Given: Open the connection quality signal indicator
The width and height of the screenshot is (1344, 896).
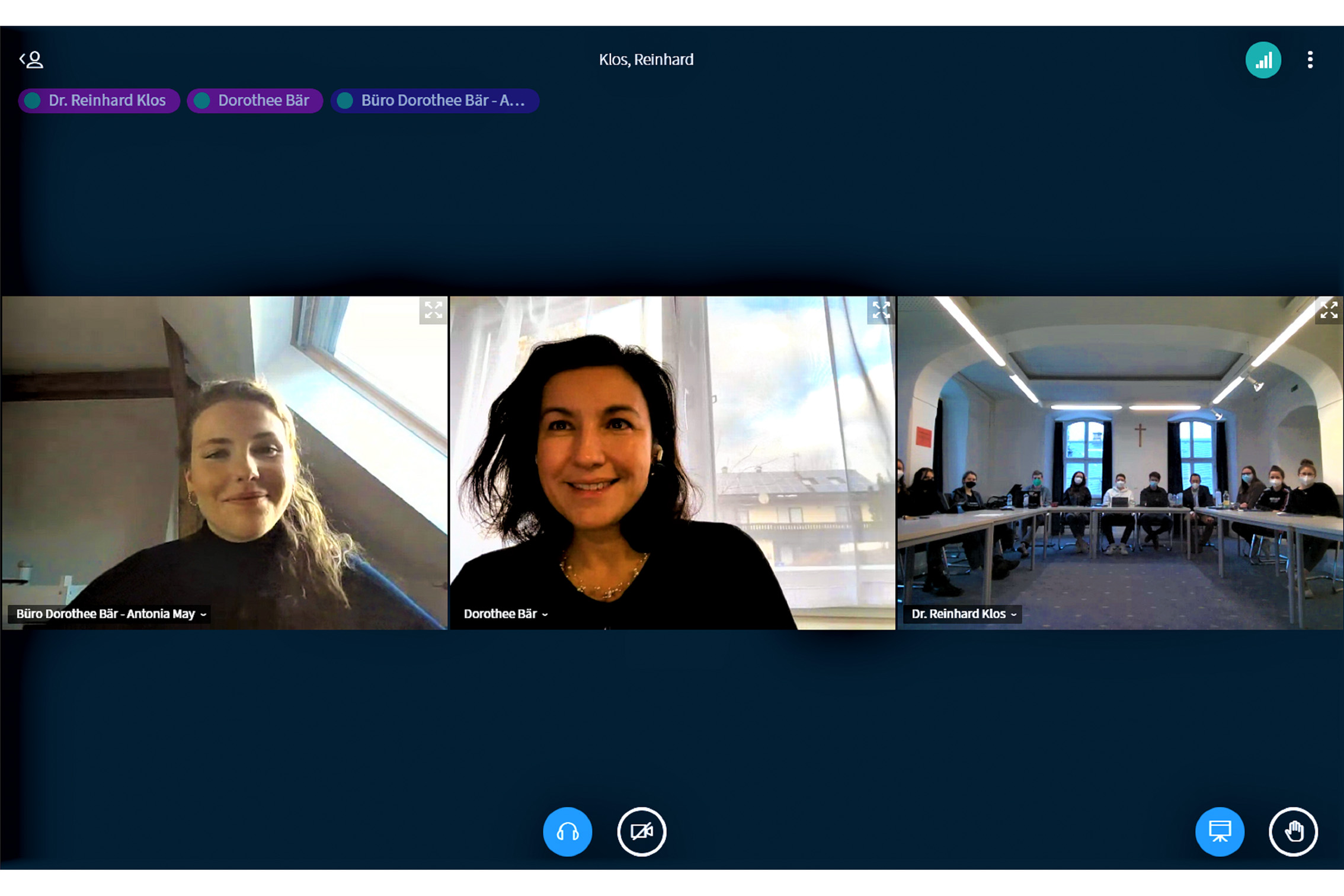Looking at the screenshot, I should tap(1263, 60).
